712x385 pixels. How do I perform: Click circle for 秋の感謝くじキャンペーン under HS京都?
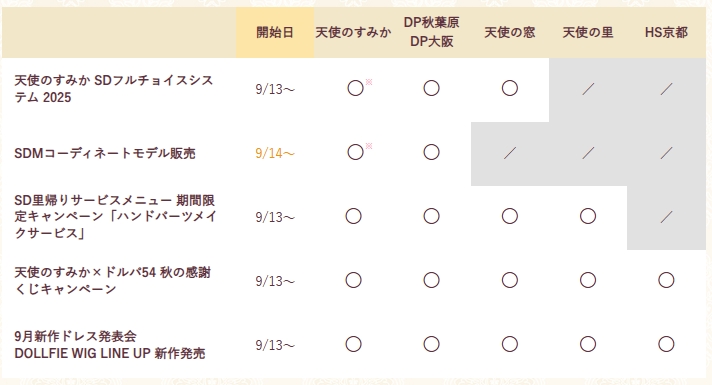pyautogui.click(x=666, y=280)
